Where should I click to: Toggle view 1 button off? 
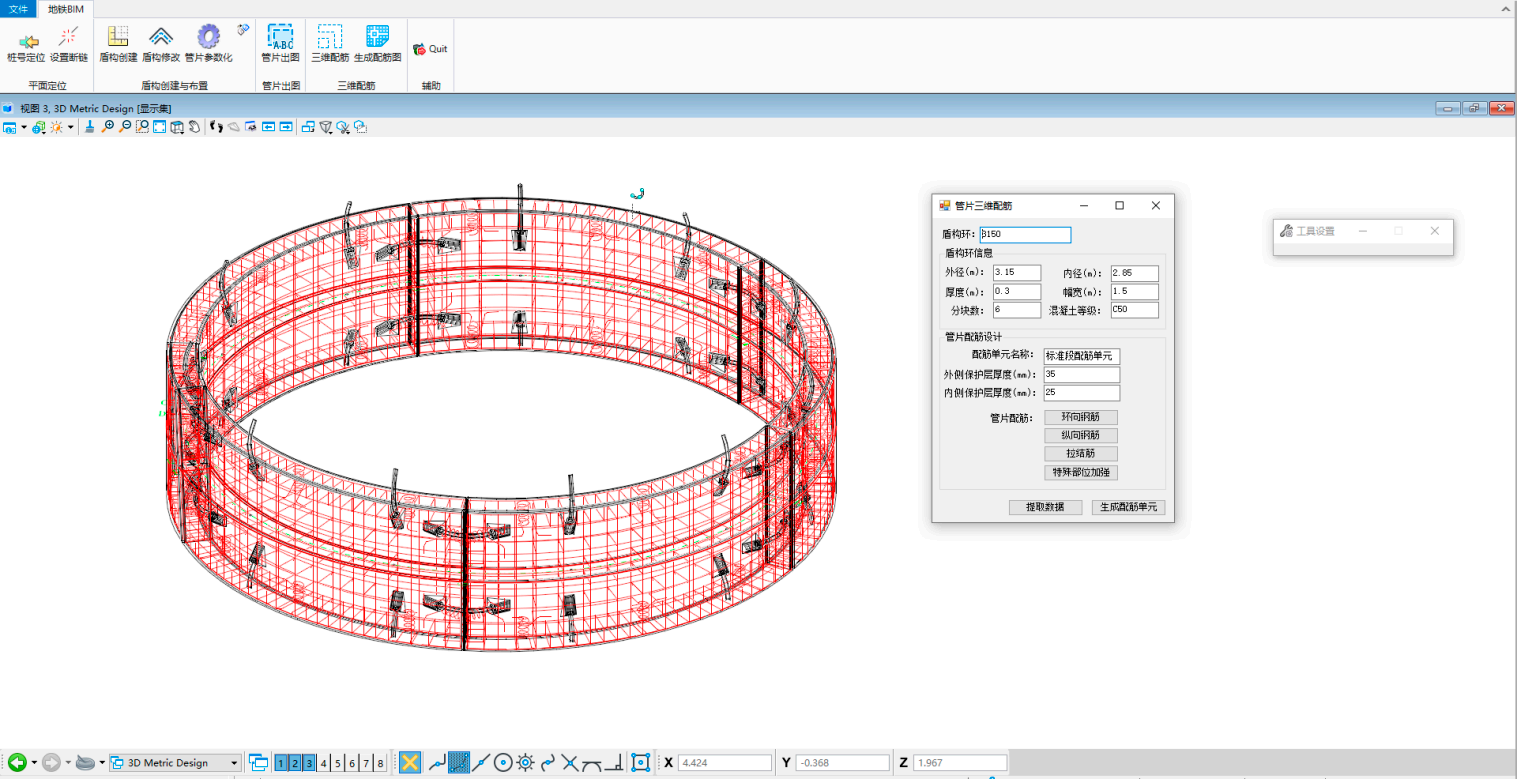[x=282, y=763]
